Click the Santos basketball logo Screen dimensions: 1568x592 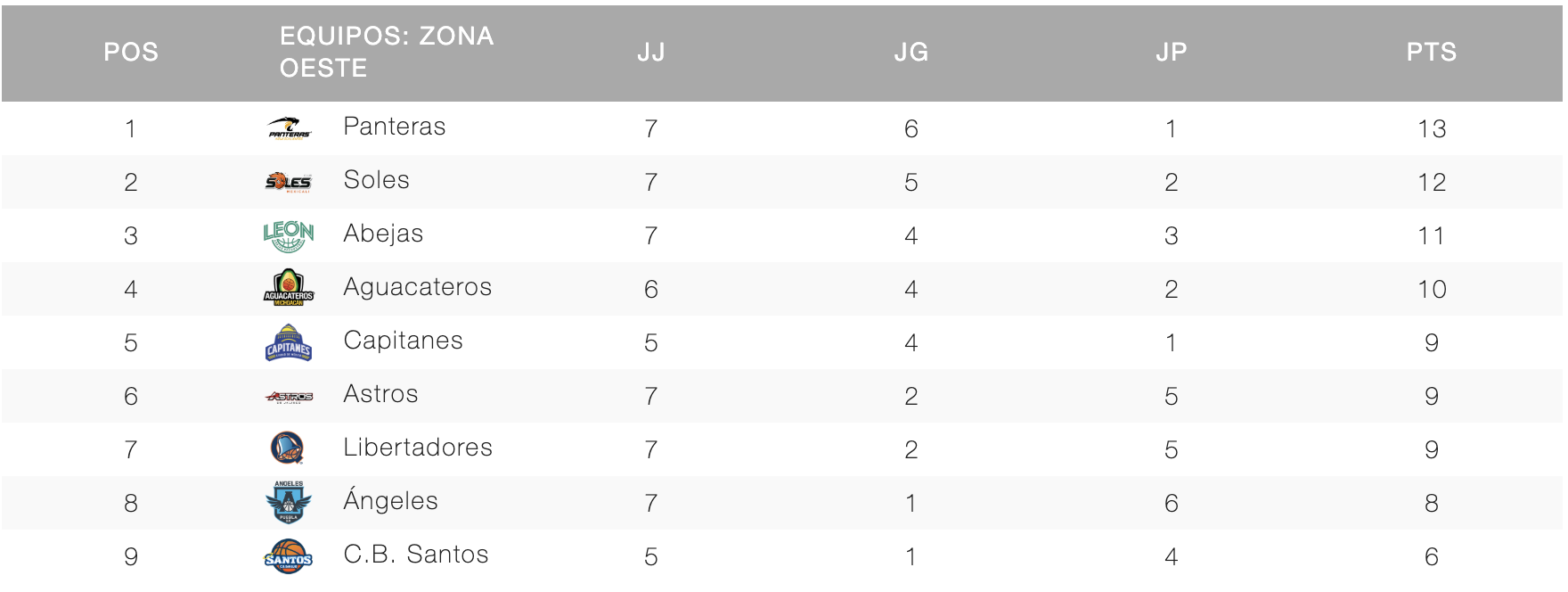click(x=289, y=556)
